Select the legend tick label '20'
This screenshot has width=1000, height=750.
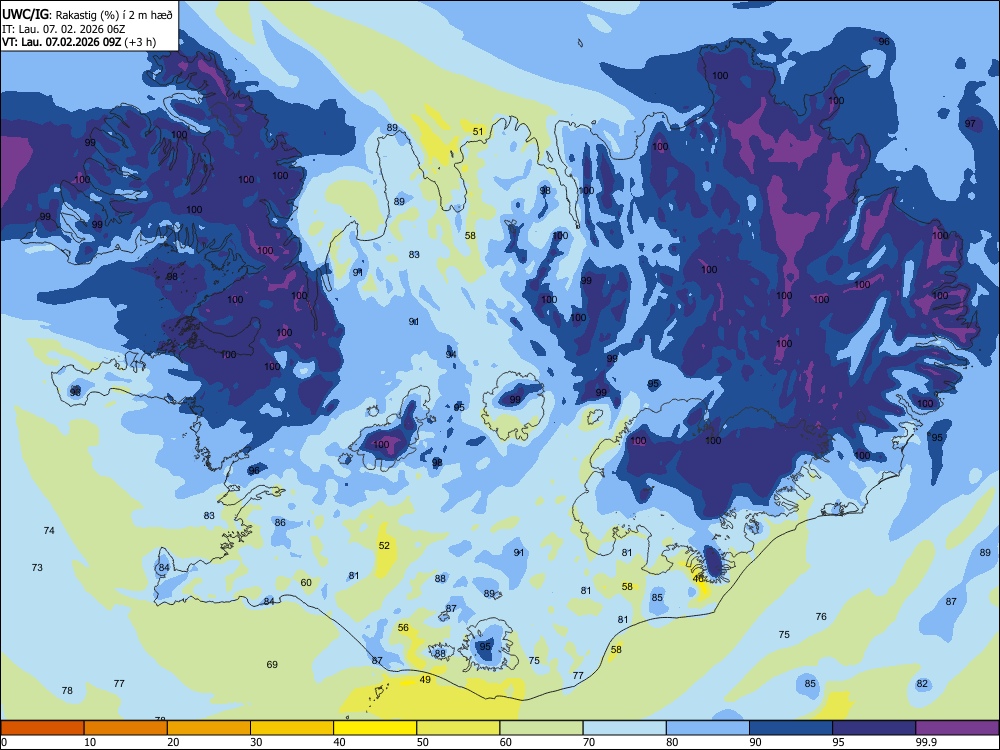coord(173,742)
